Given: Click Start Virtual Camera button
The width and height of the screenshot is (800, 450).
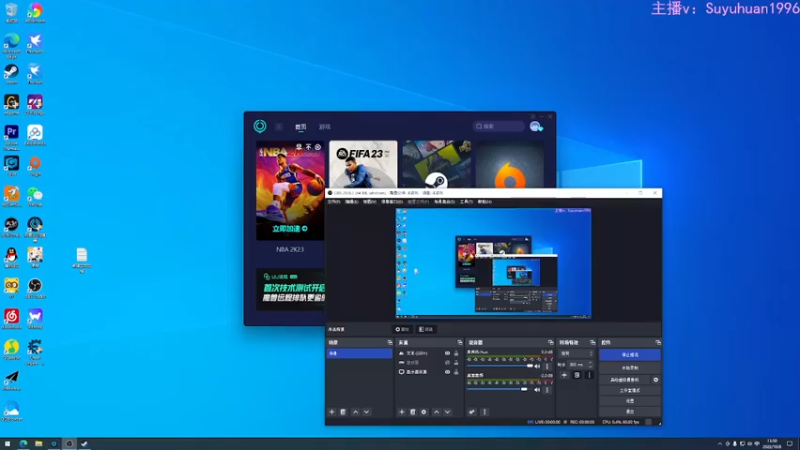Looking at the screenshot, I should (625, 380).
